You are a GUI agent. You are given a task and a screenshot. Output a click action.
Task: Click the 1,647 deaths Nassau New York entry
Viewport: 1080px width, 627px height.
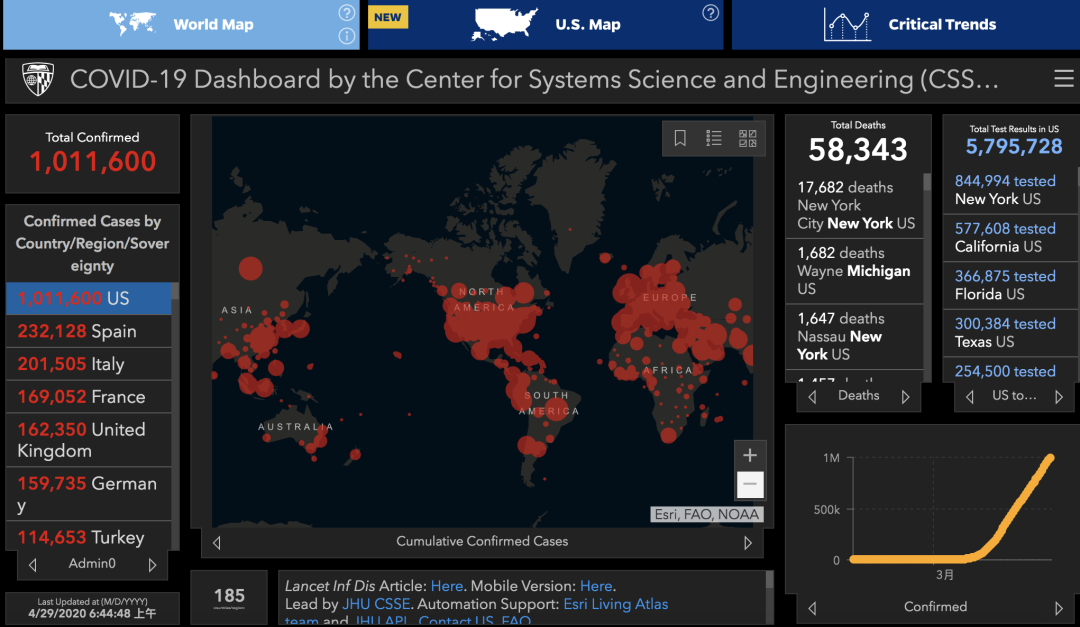pos(854,336)
